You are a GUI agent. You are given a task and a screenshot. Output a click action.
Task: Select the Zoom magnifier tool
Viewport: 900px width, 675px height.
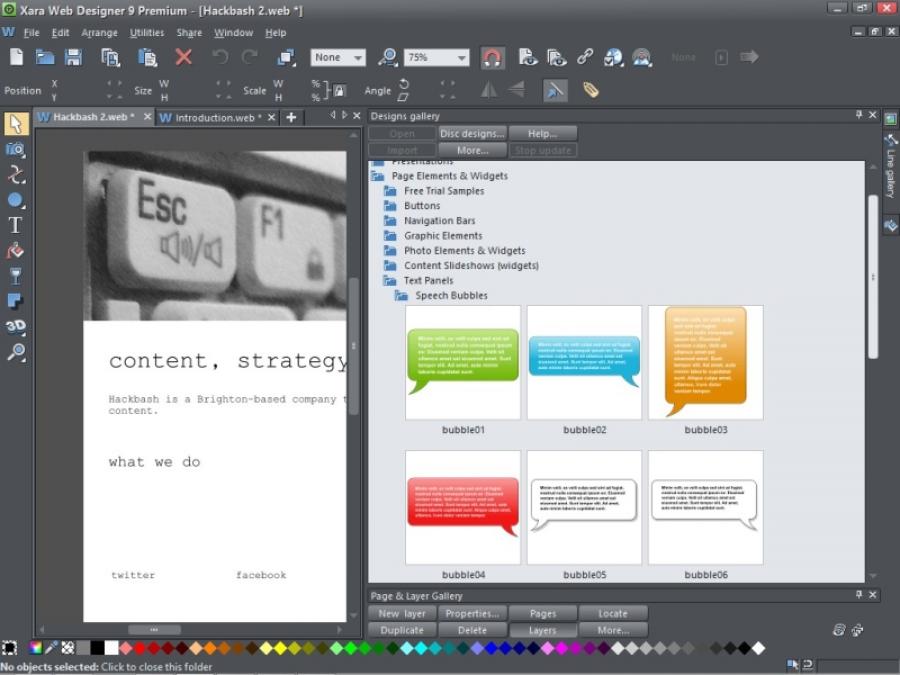coord(15,351)
